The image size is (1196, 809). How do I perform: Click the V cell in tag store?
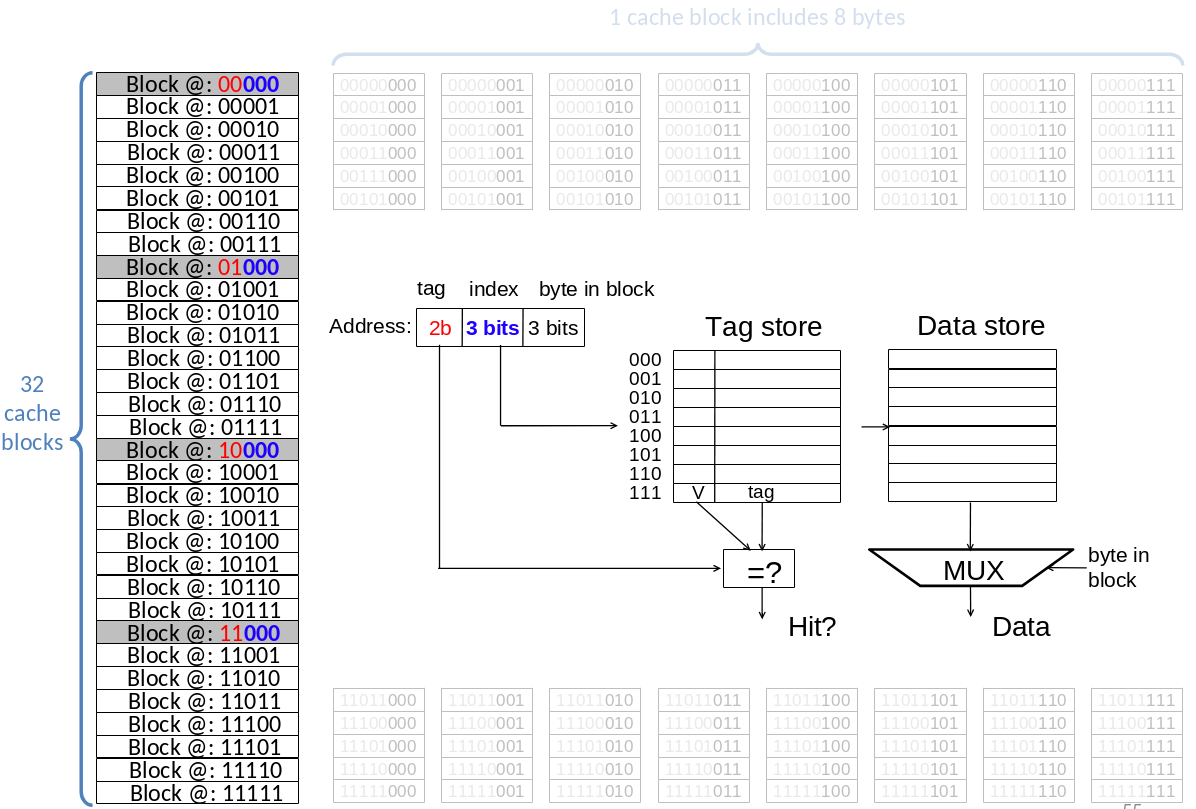[x=695, y=492]
